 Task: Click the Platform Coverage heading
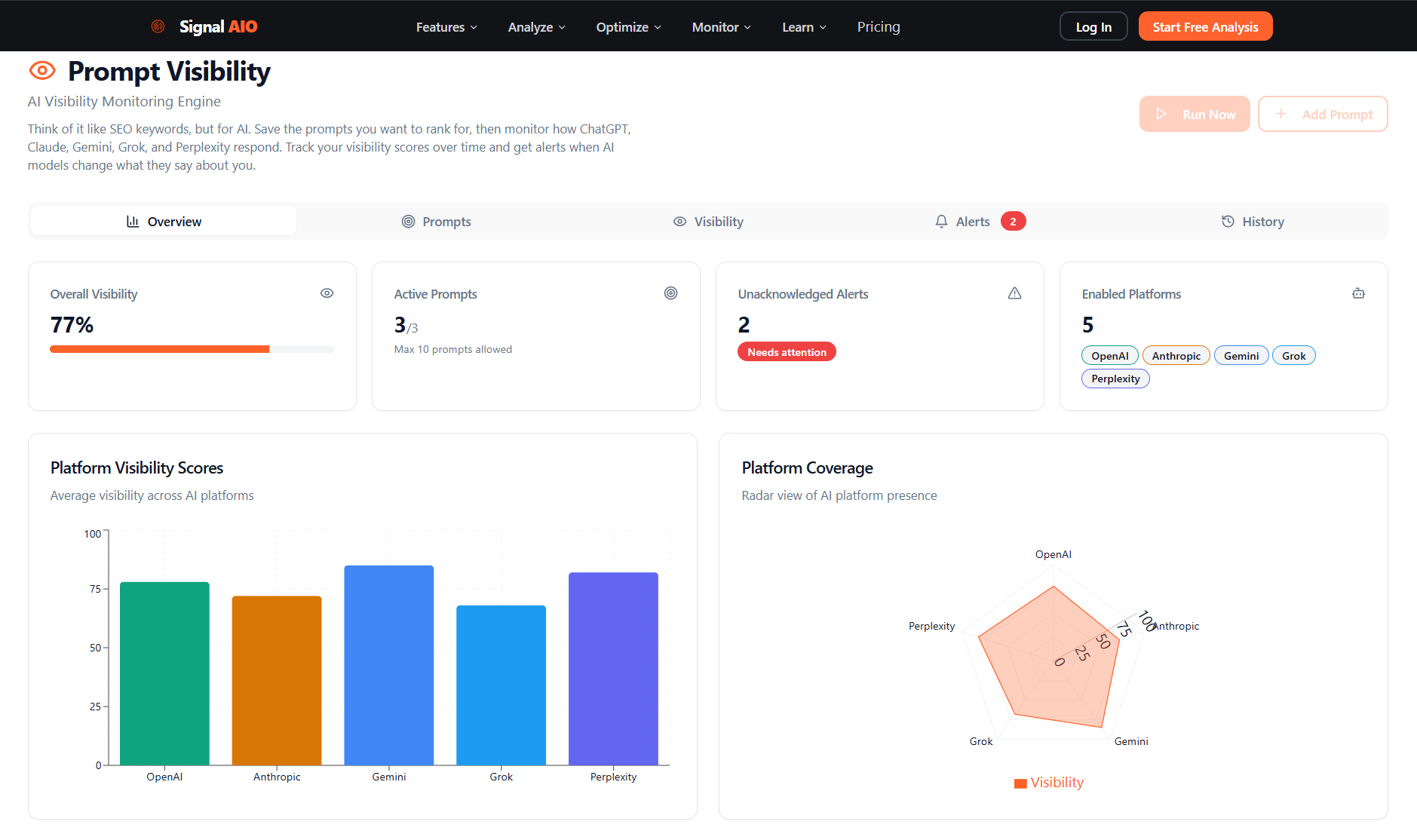(807, 468)
